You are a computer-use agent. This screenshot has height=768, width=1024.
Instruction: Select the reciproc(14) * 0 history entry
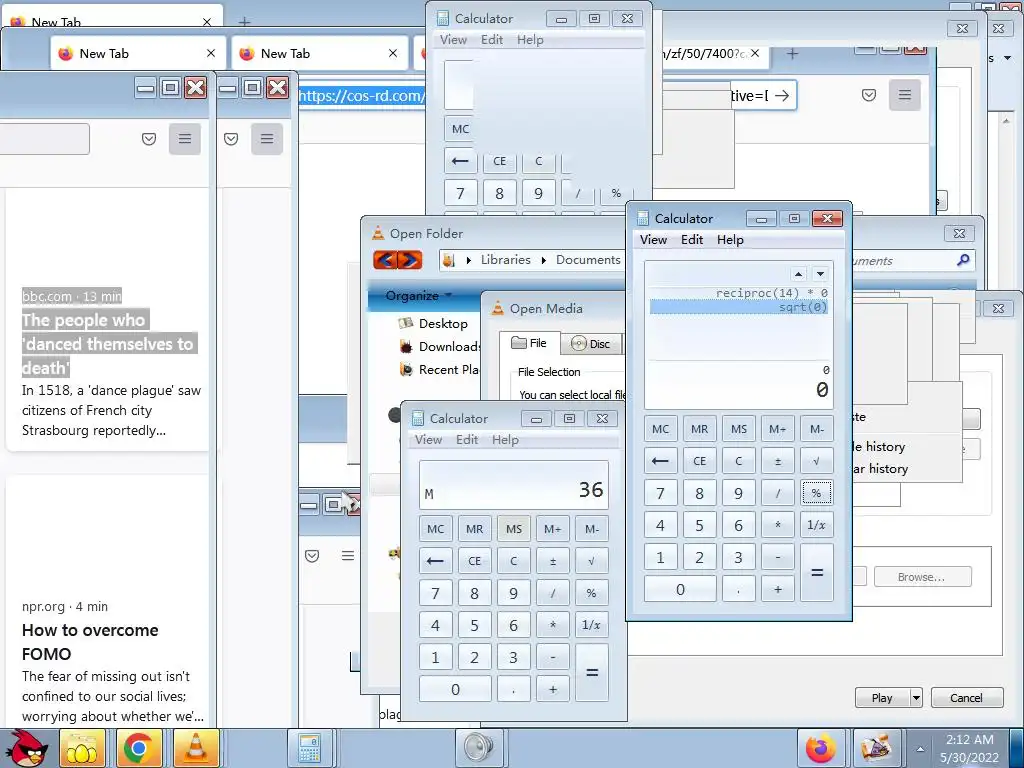coord(739,293)
